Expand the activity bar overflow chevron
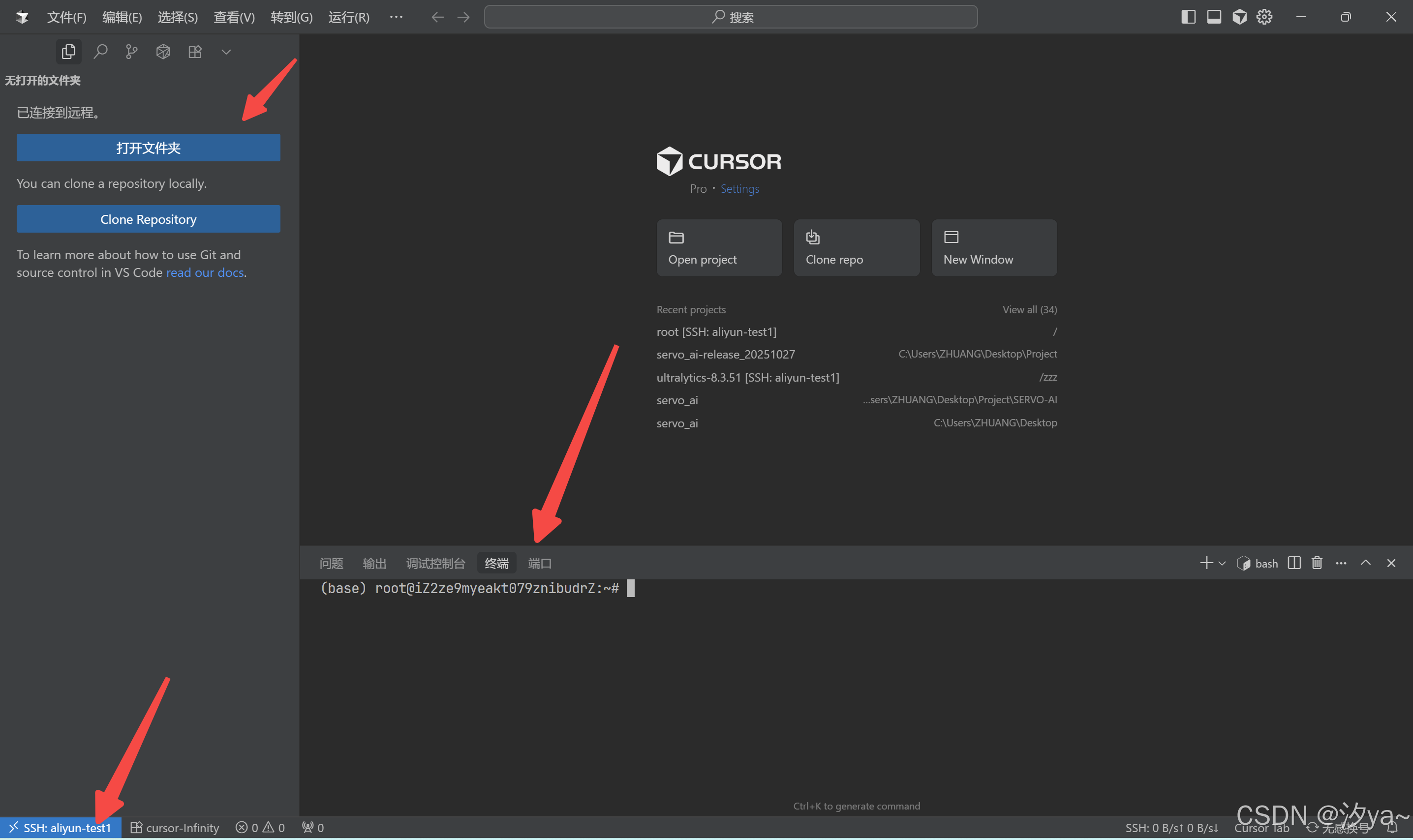Image resolution: width=1413 pixels, height=840 pixels. pos(225,52)
